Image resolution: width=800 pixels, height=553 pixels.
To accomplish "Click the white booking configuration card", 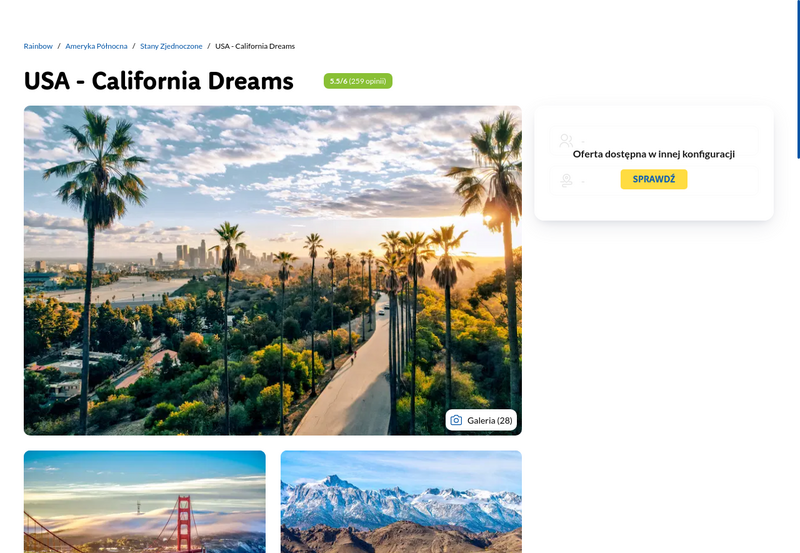I will coord(654,163).
